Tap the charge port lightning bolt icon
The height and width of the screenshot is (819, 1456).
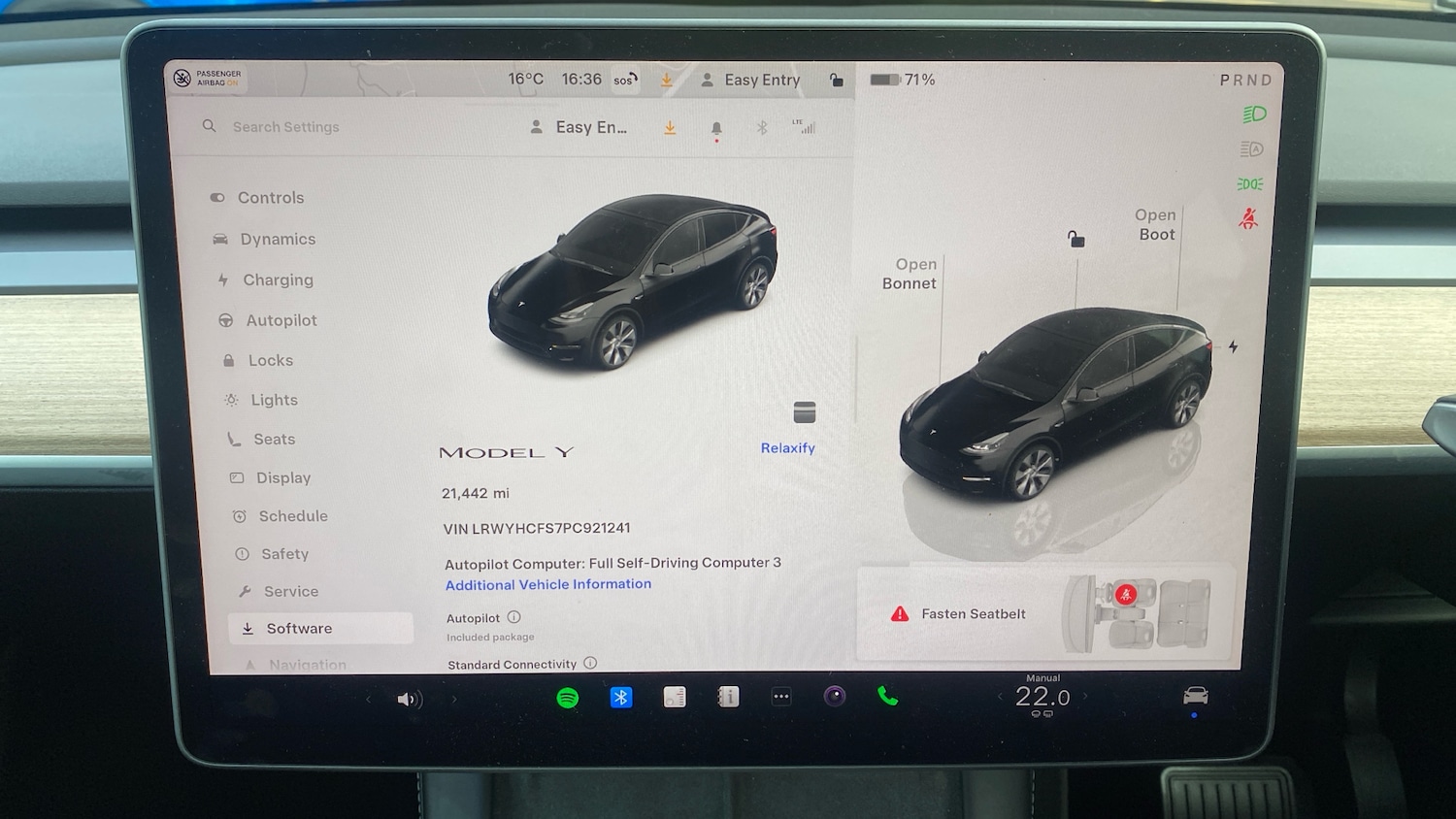tap(1233, 346)
